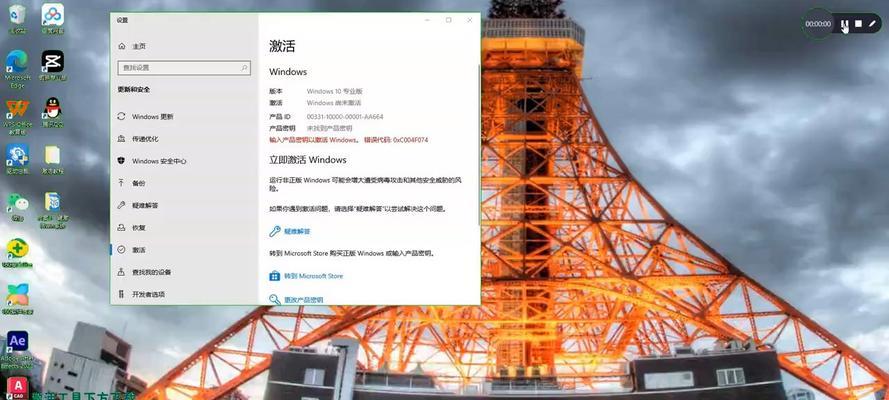Click the Windows 10 专业版 edition value
Viewport: 889px width, 400px height.
(x=335, y=91)
